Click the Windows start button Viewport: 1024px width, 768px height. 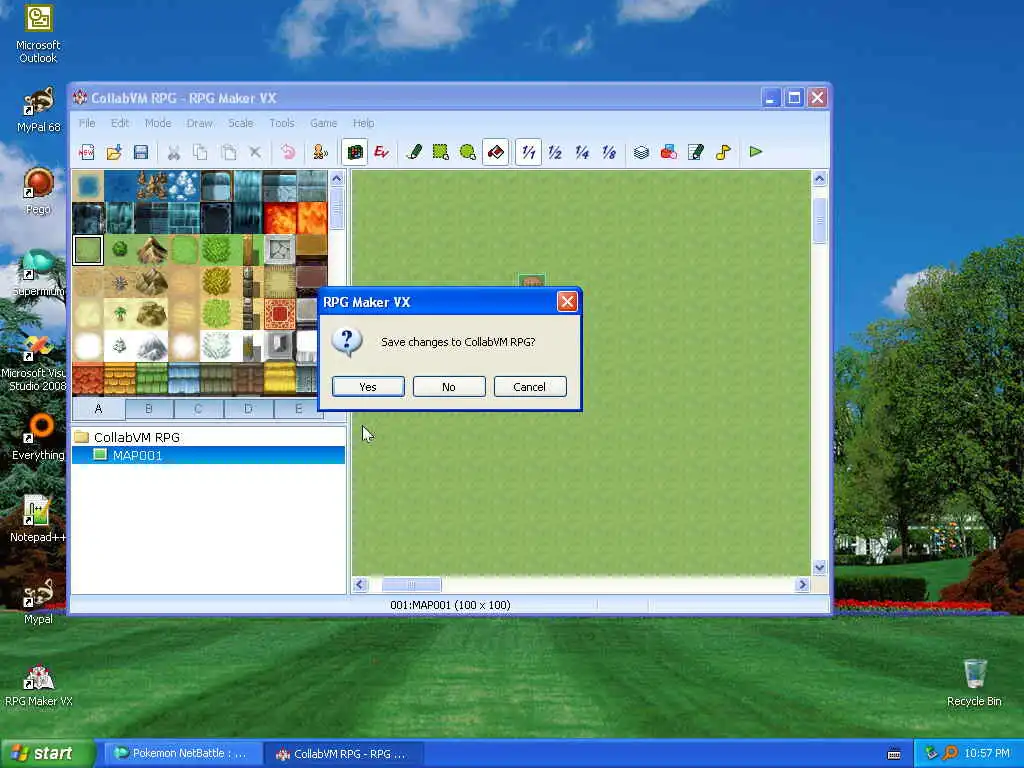click(48, 753)
